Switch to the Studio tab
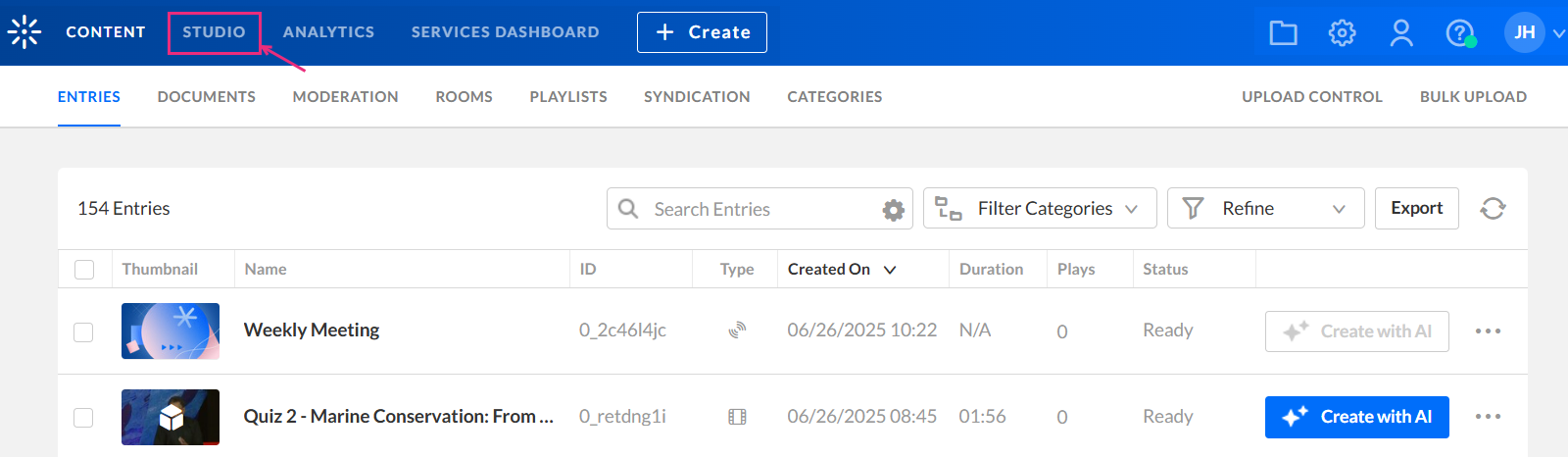 214,32
